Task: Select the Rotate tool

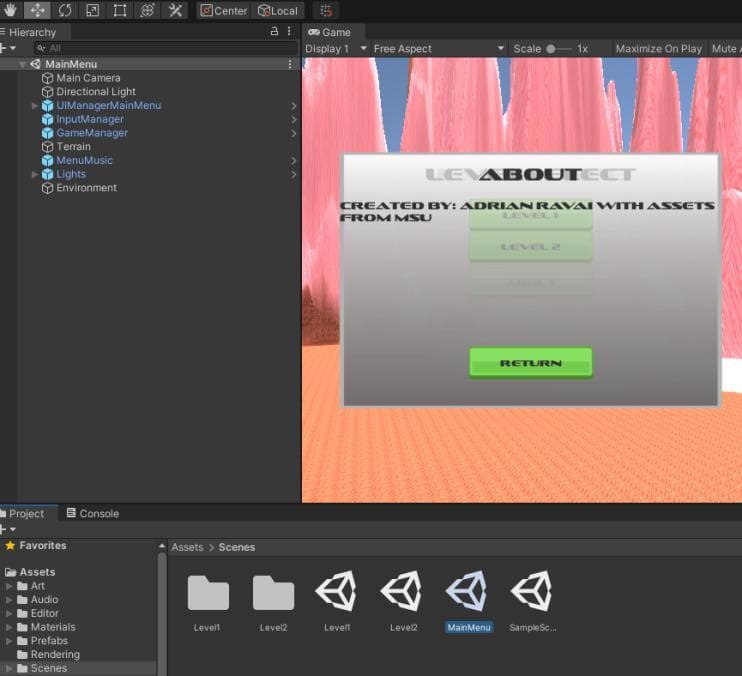Action: (65, 10)
